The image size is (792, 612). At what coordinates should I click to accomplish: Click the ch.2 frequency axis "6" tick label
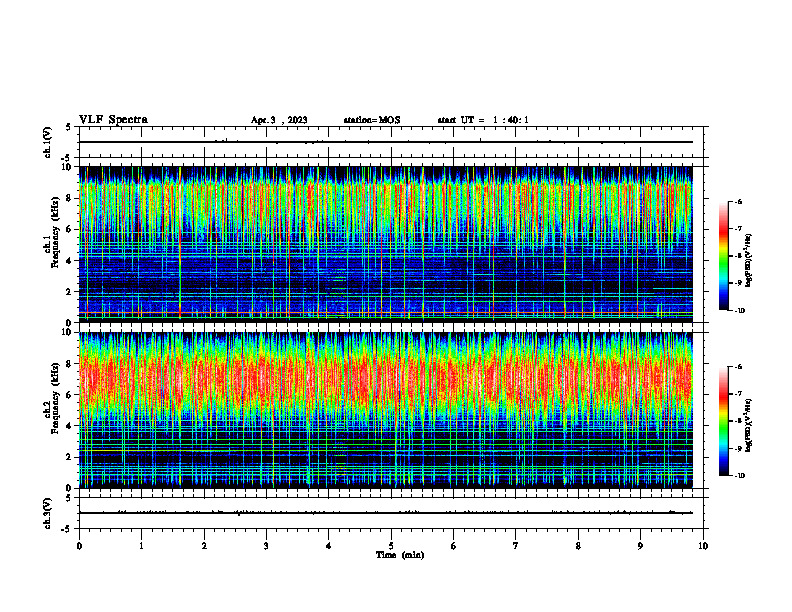pos(70,395)
